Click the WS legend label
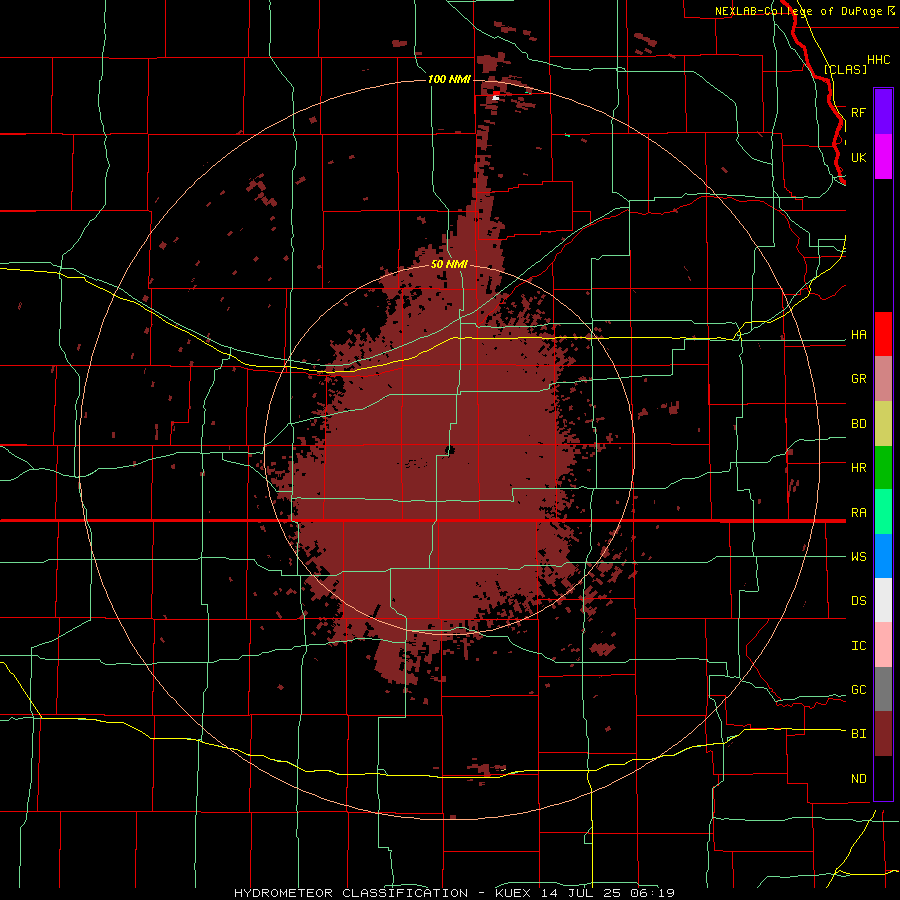900x900 pixels. coord(859,557)
